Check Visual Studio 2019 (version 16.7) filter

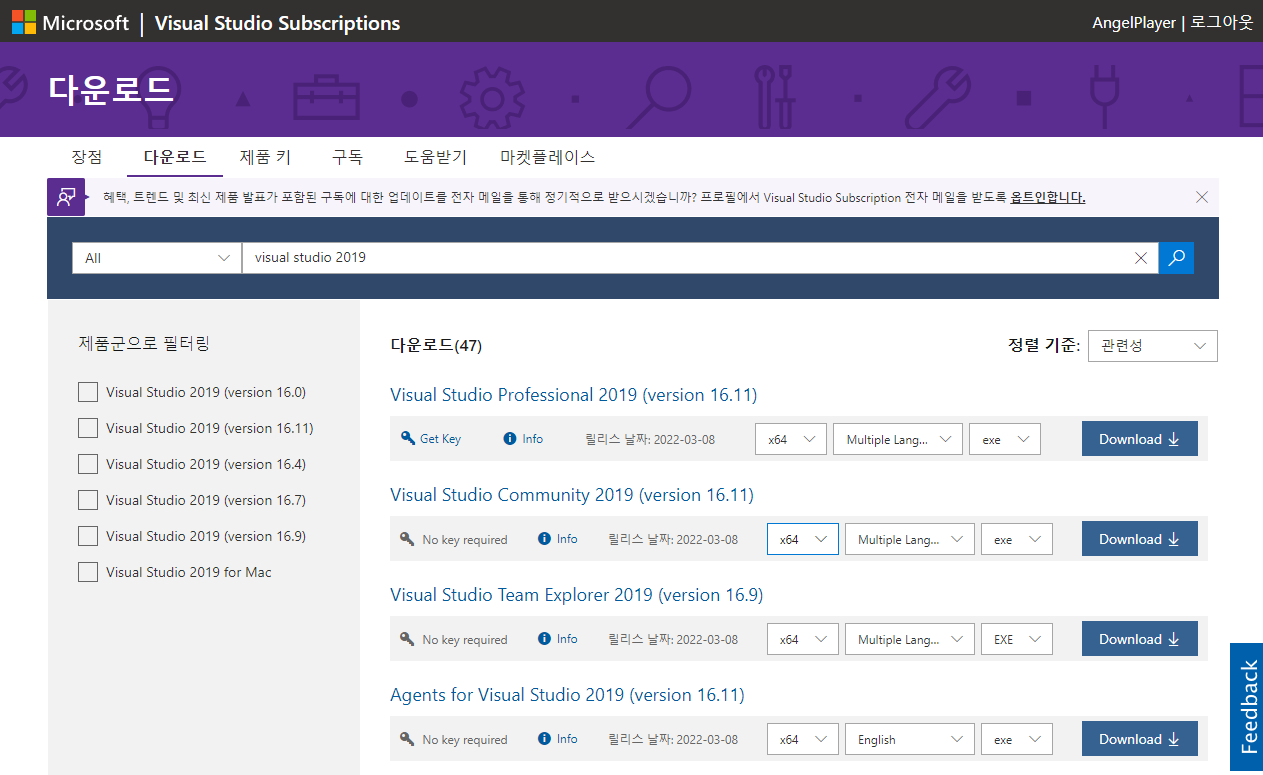(88, 500)
